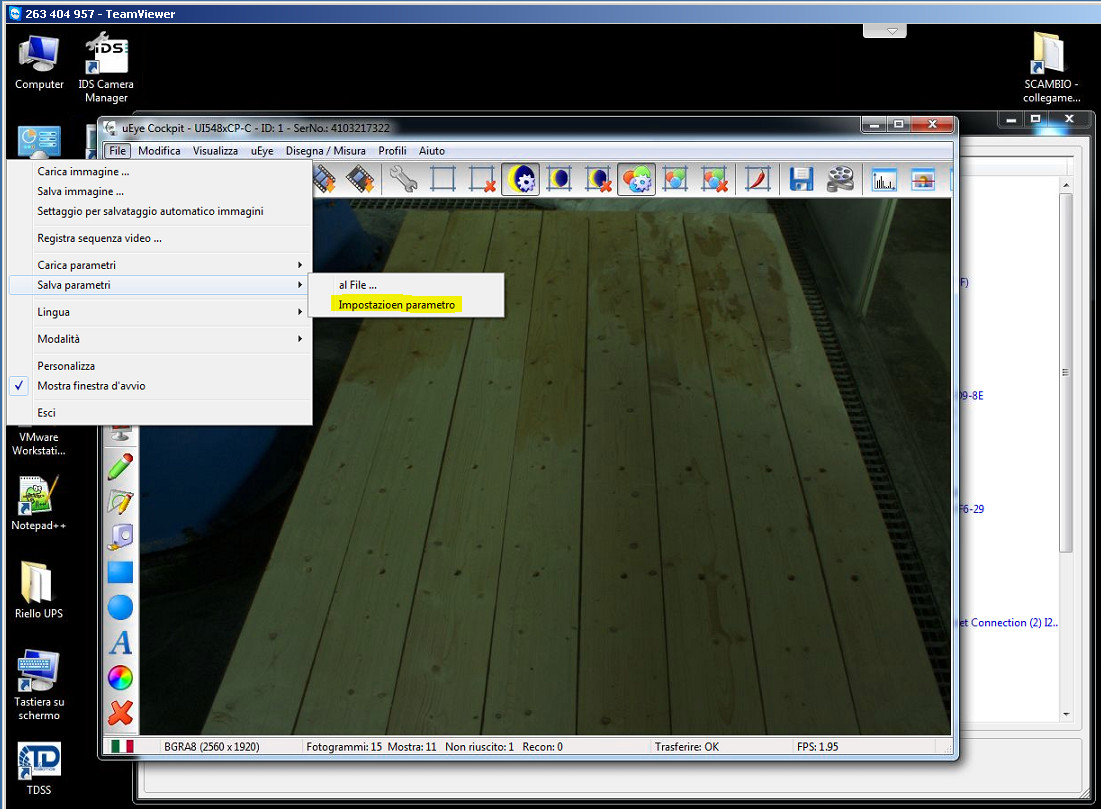Toggle the color-circles-with-gear auto white balance button

click(636, 179)
